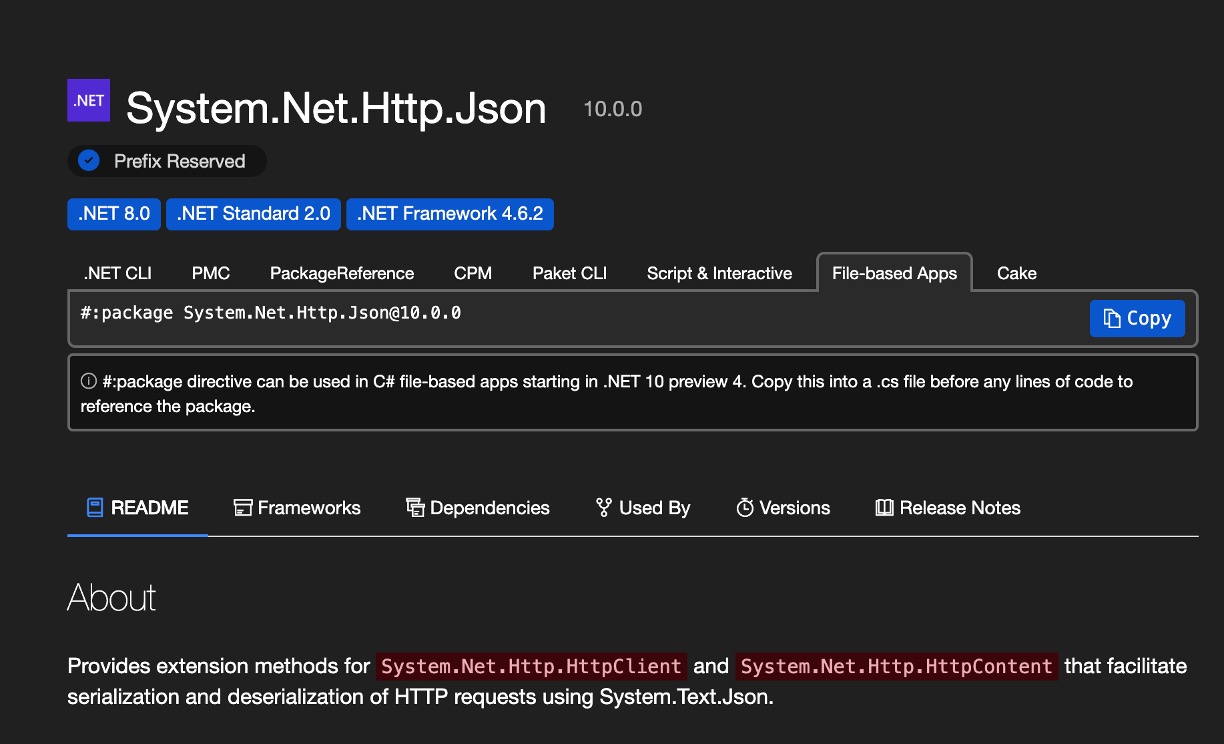The image size is (1224, 744).
Task: Click the info icon in package directive note
Action: (88, 382)
